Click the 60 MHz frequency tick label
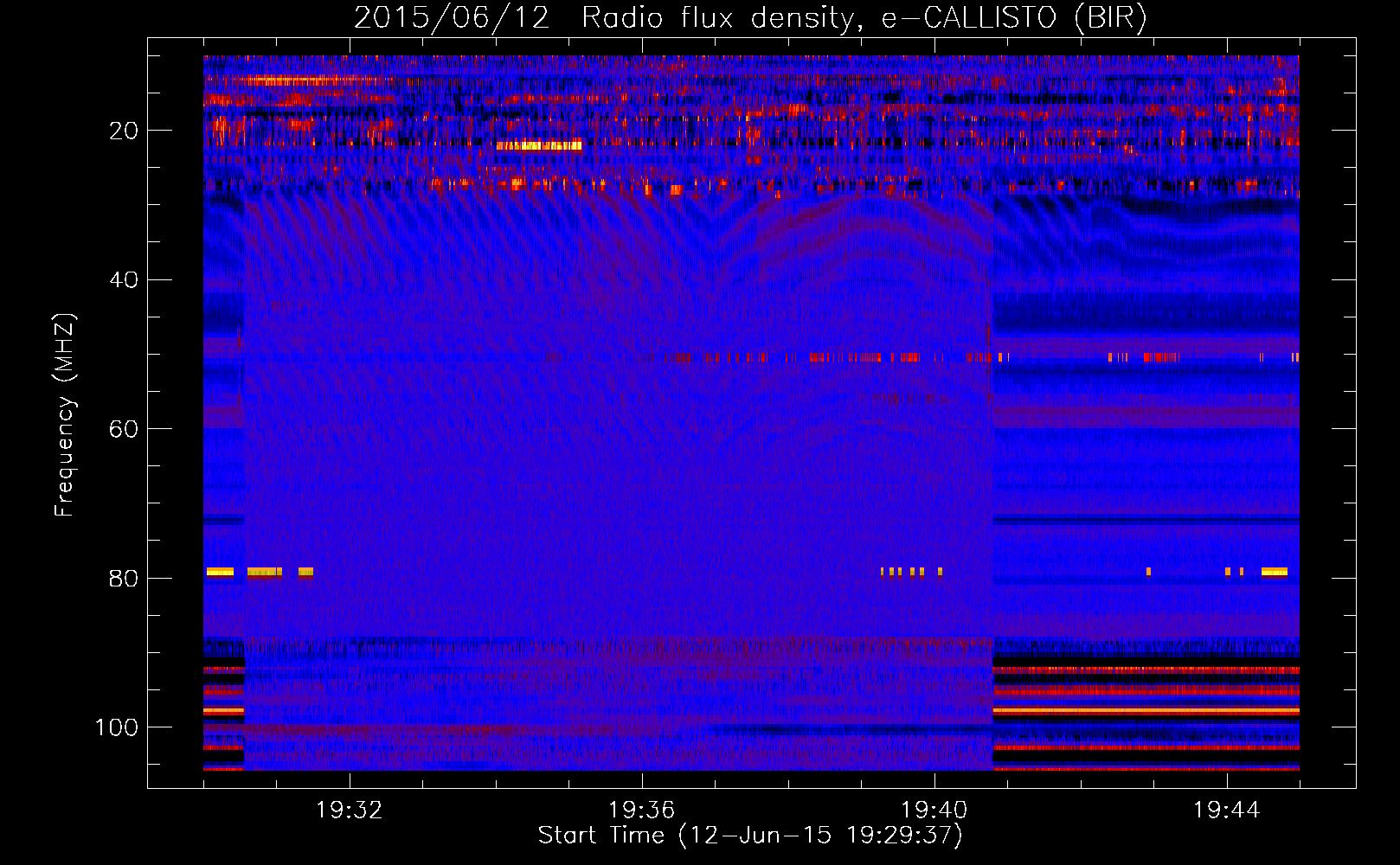 coord(124,429)
